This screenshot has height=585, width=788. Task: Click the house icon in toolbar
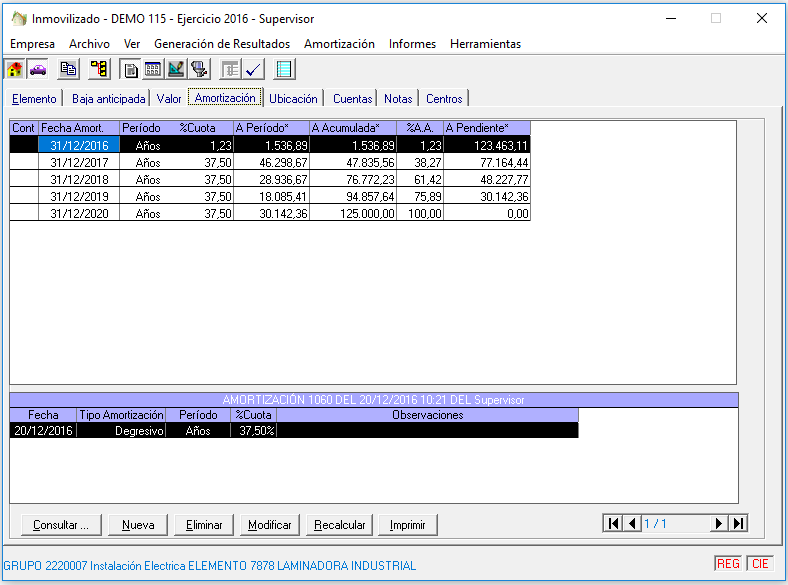(x=15, y=69)
